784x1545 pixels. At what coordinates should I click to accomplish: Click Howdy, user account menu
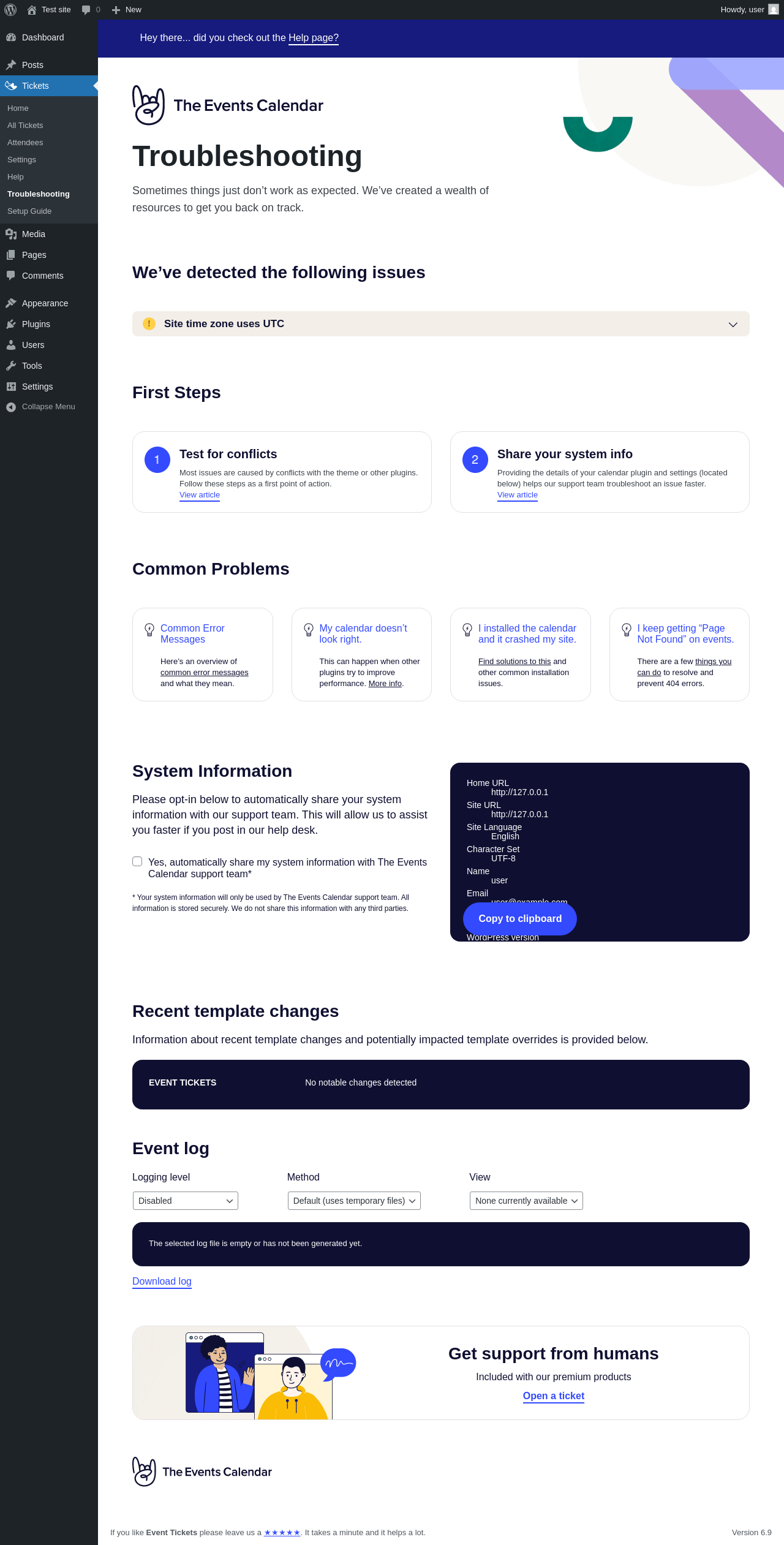tap(750, 10)
